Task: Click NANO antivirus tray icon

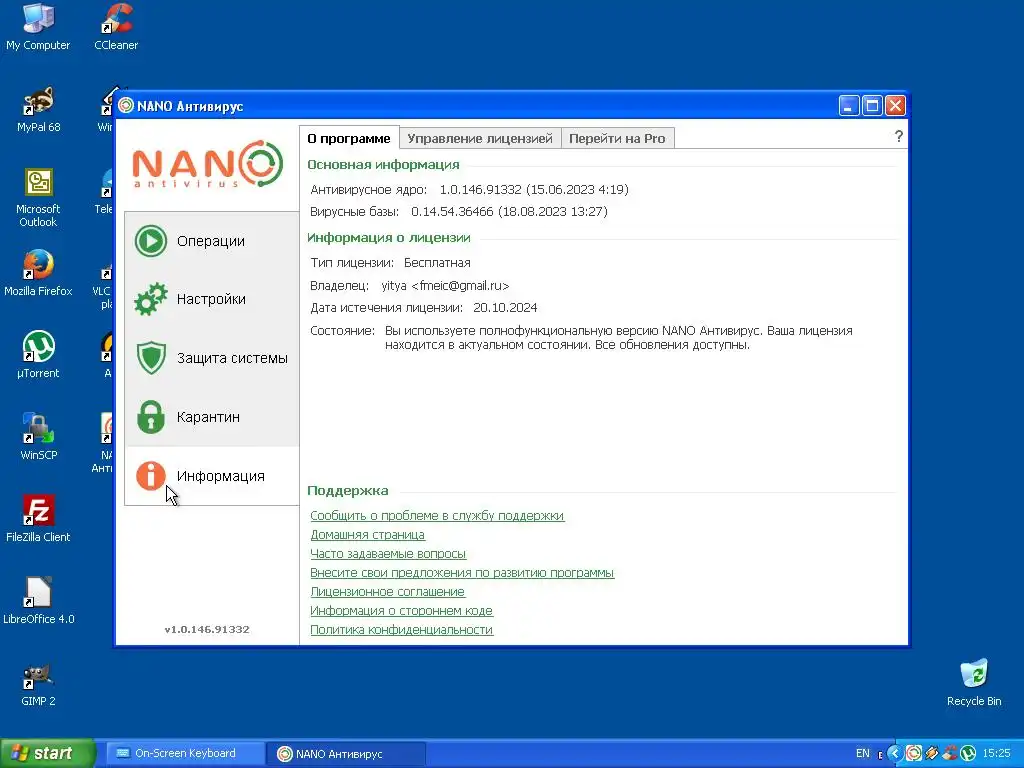Action: tap(914, 754)
